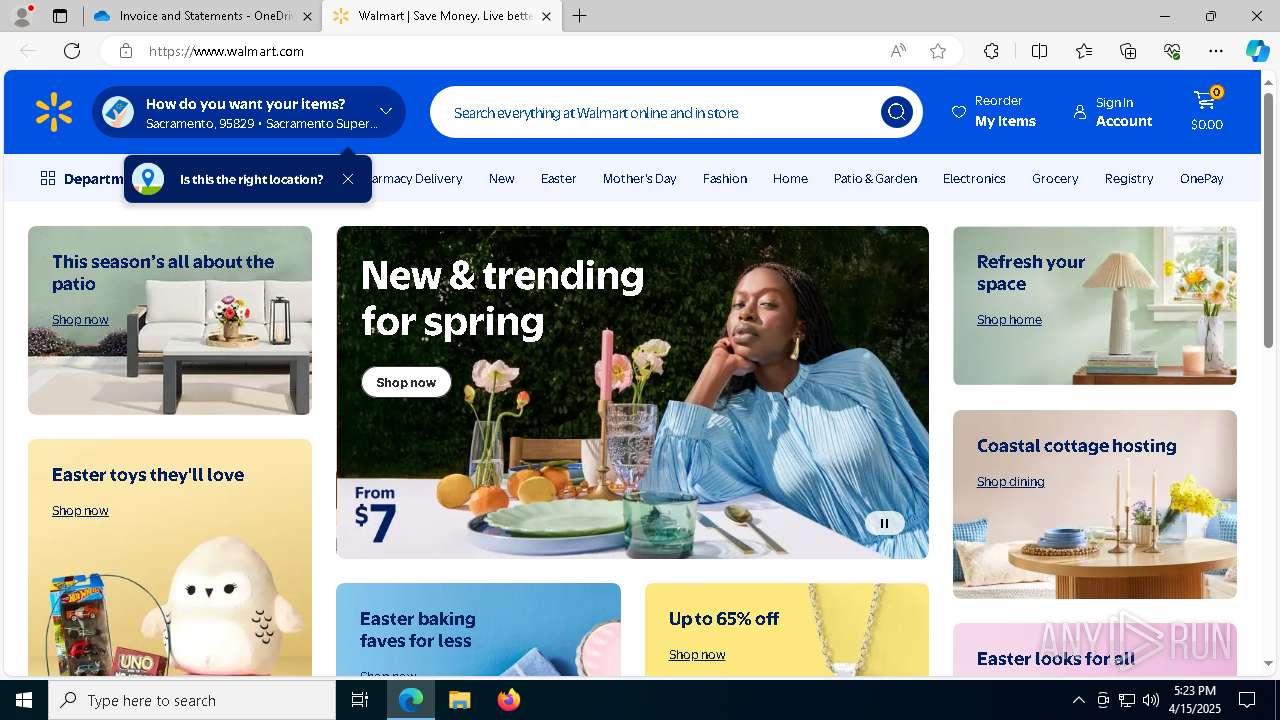This screenshot has height=720, width=1280.
Task: Open the Easter baking faves card
Action: click(478, 629)
